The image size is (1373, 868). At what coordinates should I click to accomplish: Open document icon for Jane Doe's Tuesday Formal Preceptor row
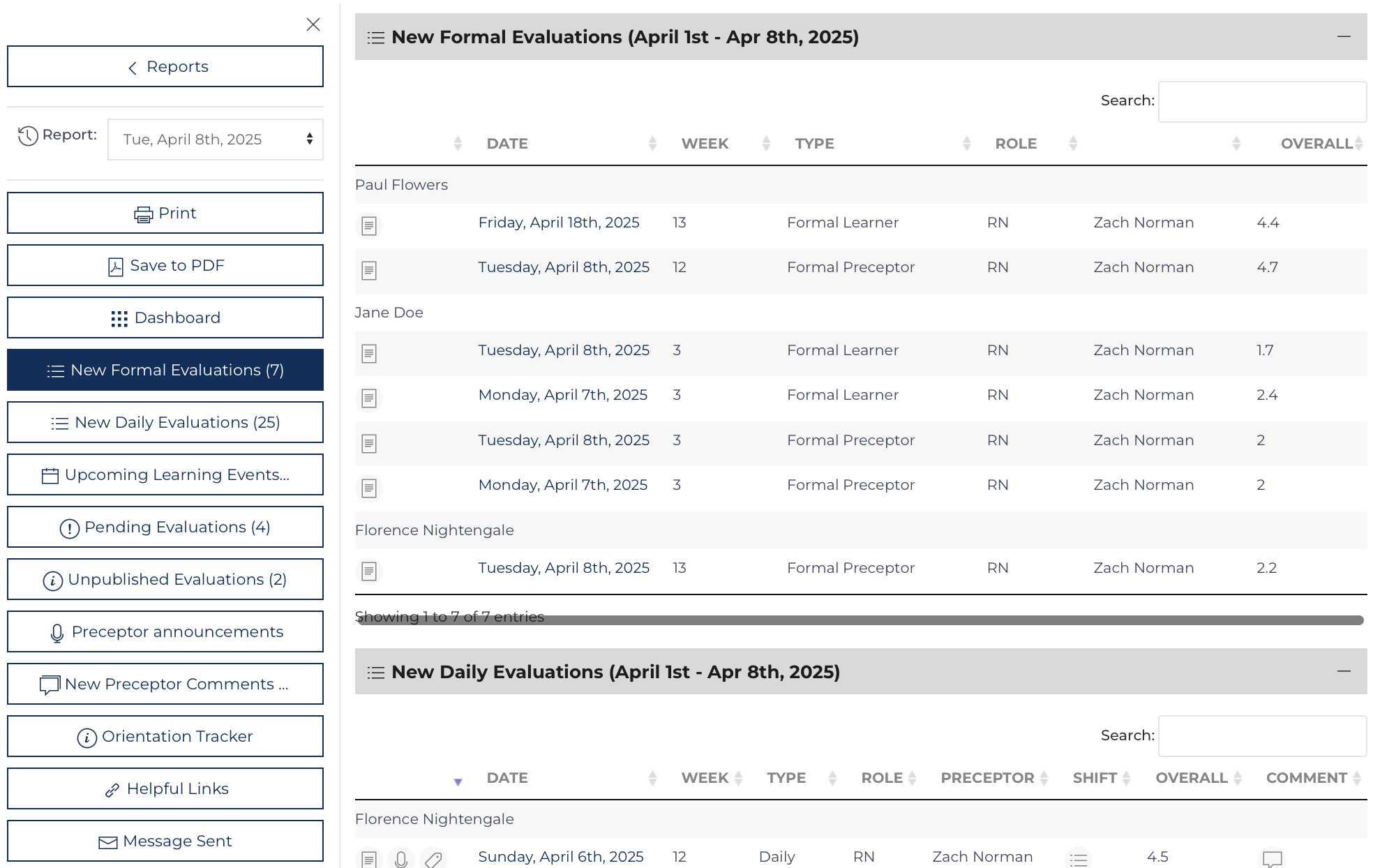(x=369, y=443)
